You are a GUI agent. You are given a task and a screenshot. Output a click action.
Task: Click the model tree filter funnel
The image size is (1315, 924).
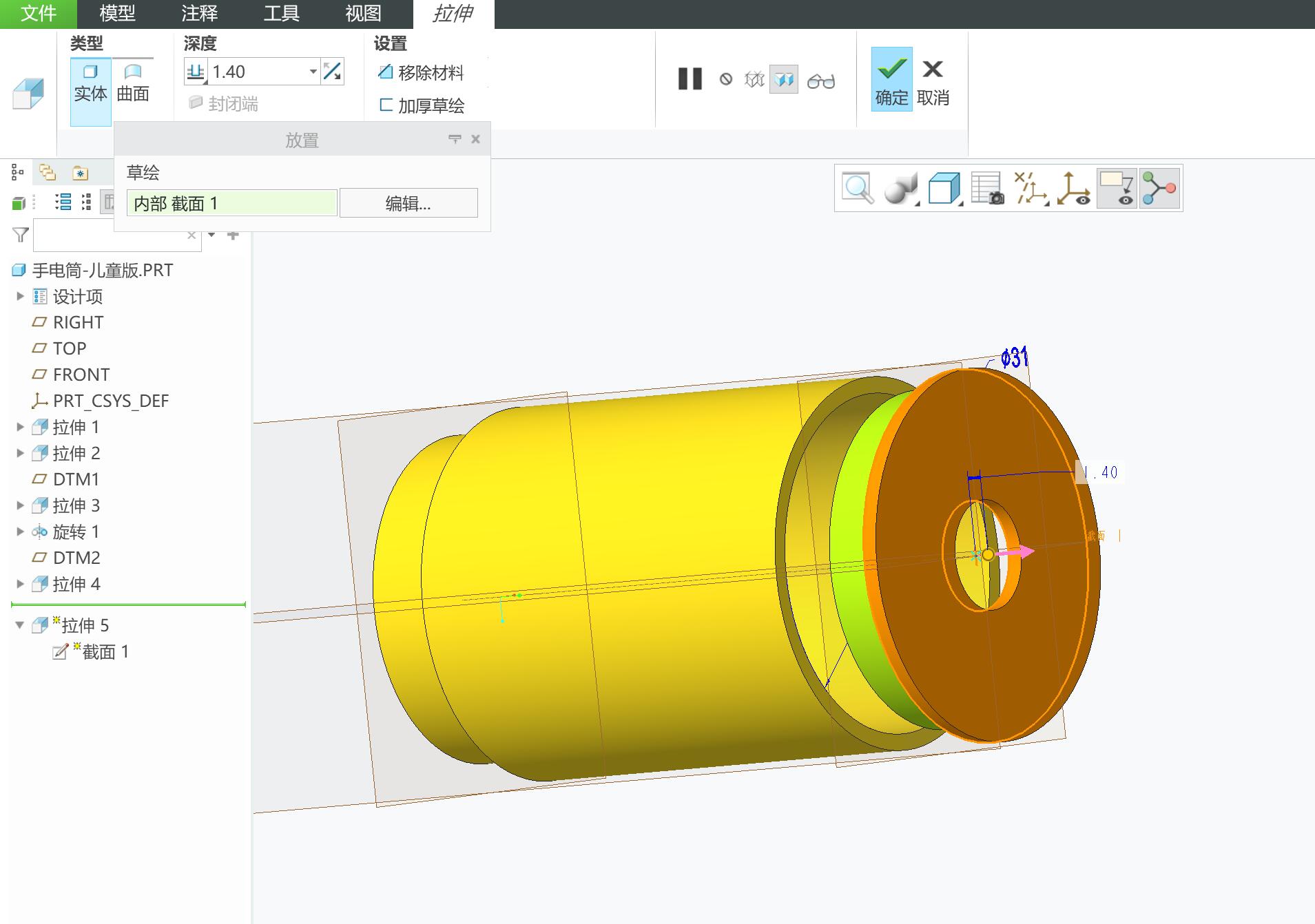pyautogui.click(x=21, y=235)
